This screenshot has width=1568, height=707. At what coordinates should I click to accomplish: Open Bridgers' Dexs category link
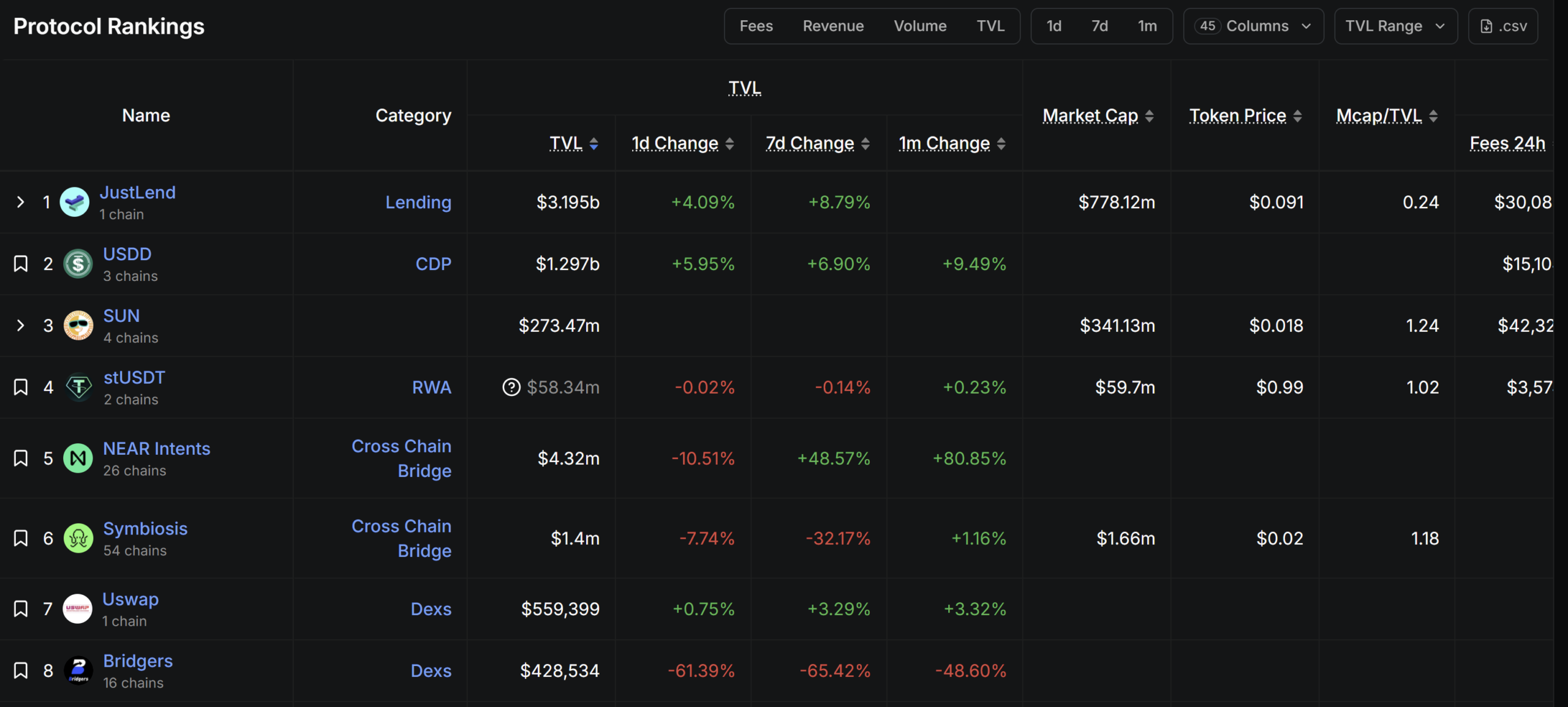(x=431, y=671)
